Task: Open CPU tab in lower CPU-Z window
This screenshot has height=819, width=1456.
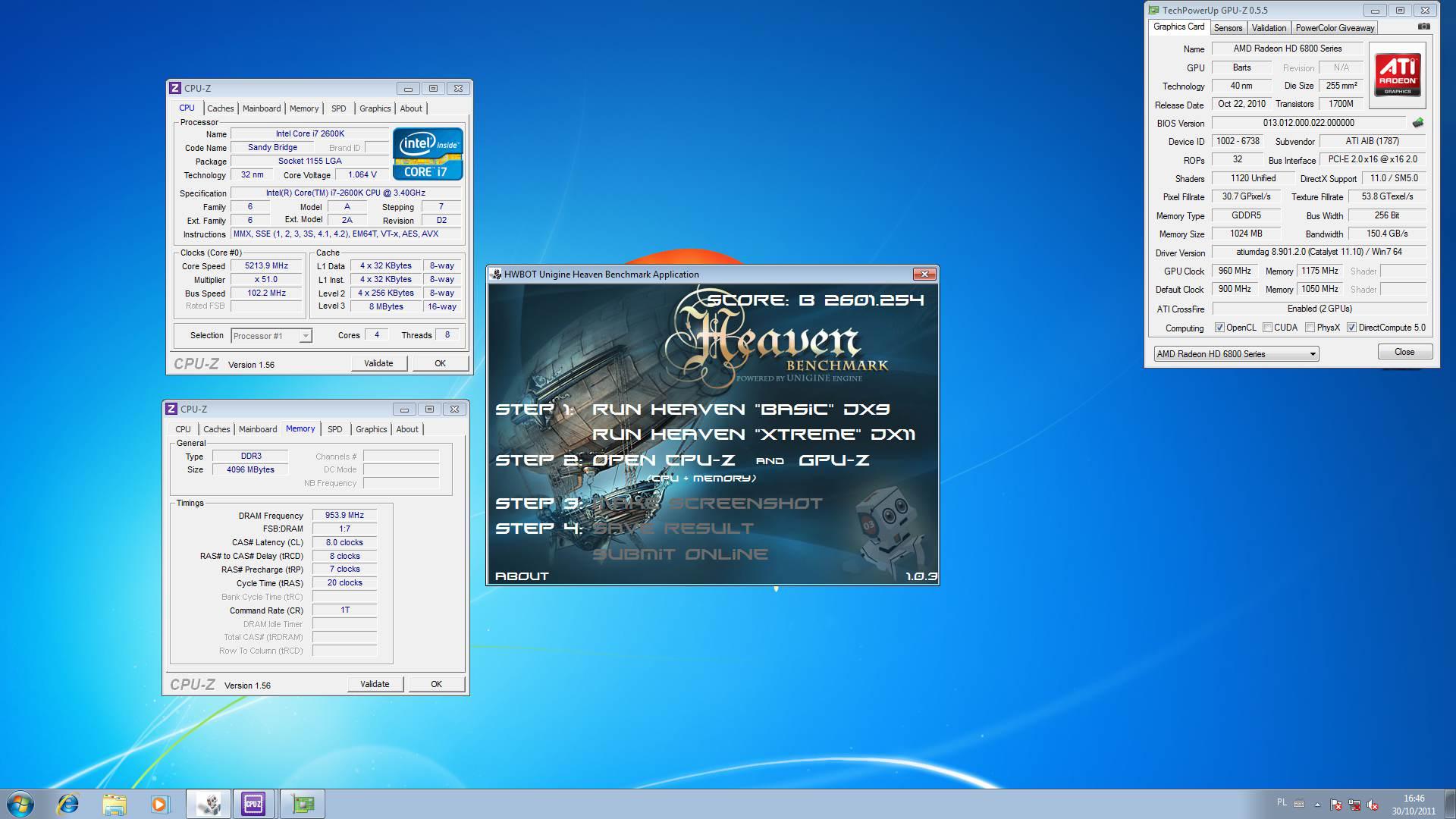Action: pyautogui.click(x=184, y=429)
